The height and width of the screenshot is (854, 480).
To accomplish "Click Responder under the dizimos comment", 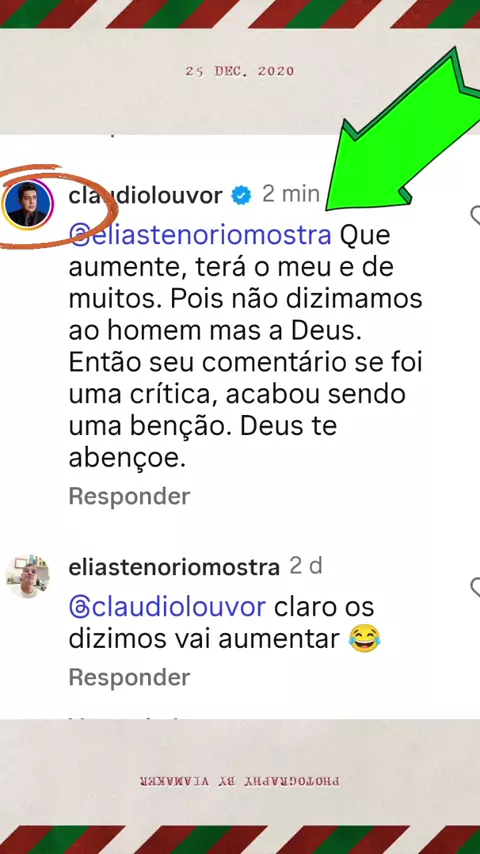I will pos(130,678).
